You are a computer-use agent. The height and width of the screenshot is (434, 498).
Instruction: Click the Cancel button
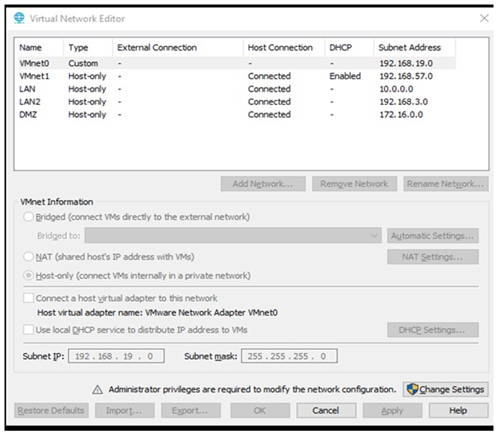(x=326, y=410)
